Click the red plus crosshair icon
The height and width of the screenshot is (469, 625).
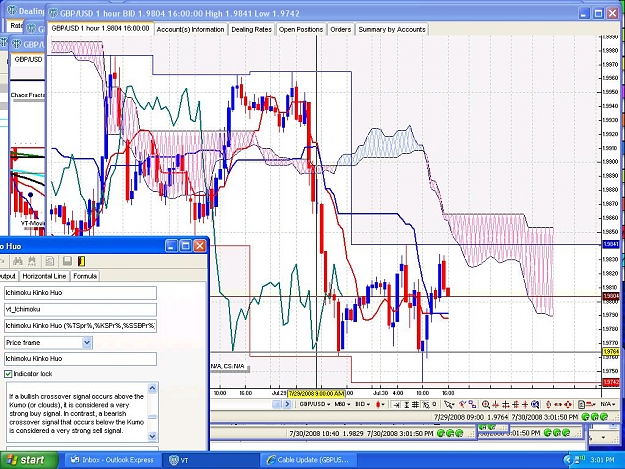click(525, 404)
